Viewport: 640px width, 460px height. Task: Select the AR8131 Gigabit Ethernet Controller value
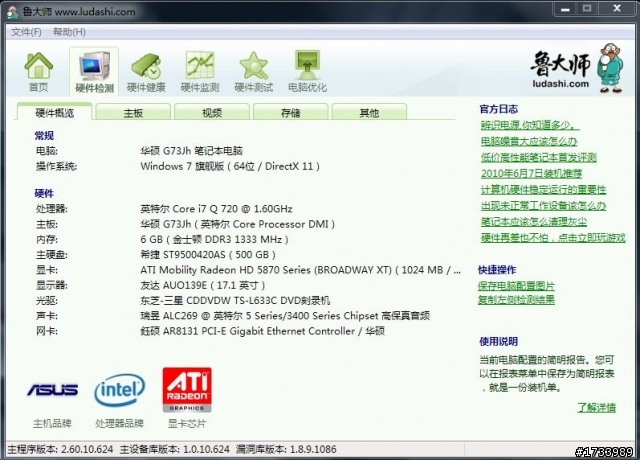pyautogui.click(x=262, y=331)
